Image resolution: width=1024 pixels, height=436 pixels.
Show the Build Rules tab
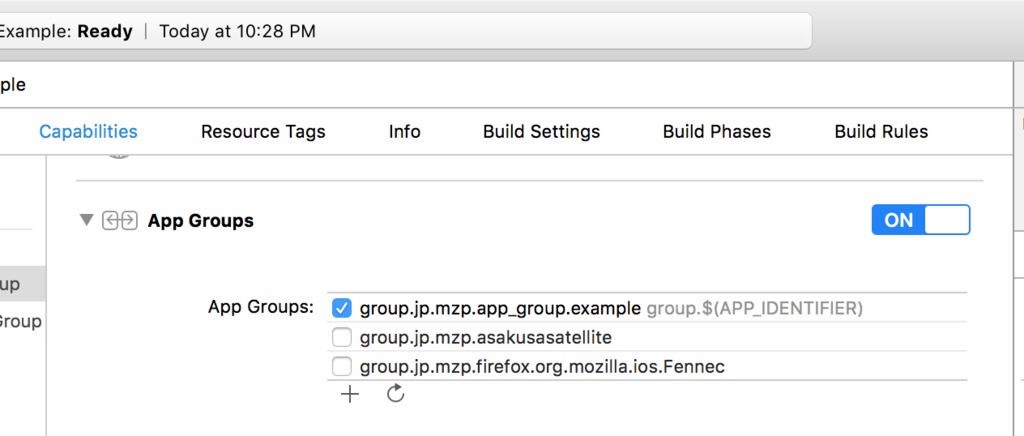pyautogui.click(x=881, y=132)
